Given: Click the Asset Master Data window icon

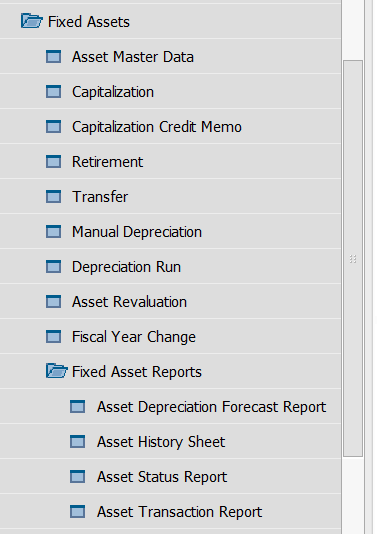Looking at the screenshot, I should tap(53, 57).
